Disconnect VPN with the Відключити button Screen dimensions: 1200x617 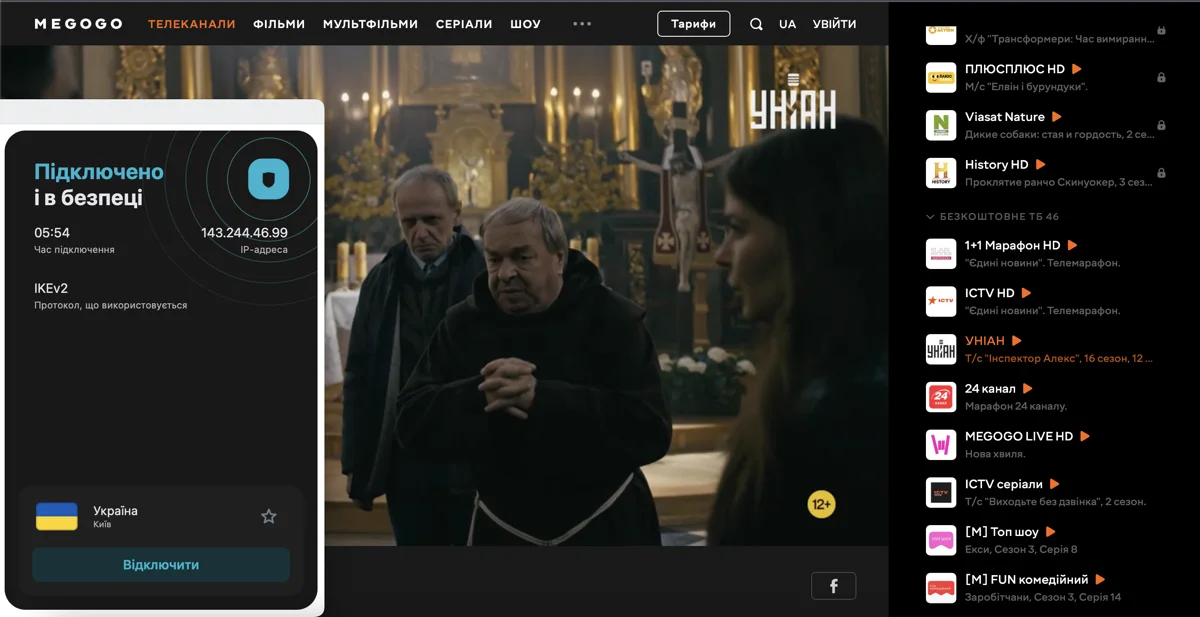click(161, 565)
